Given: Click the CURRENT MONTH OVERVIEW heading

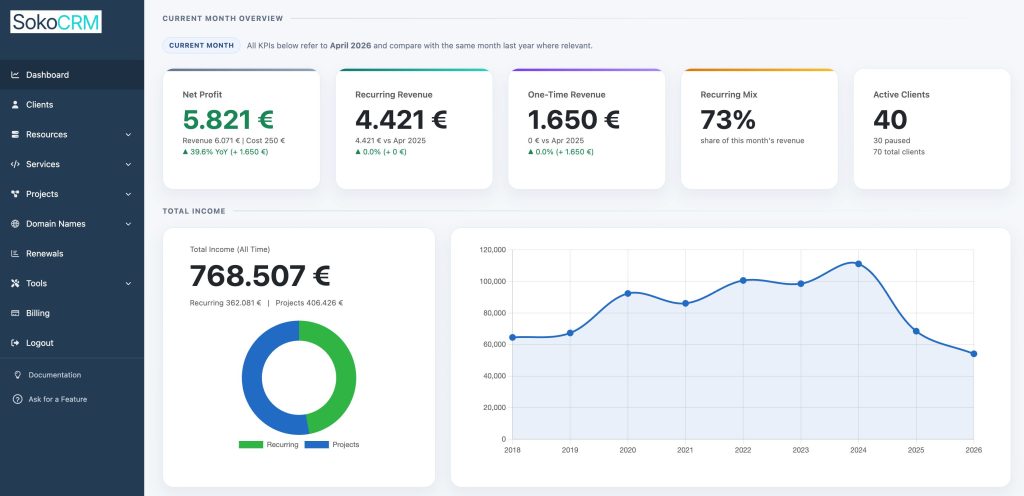Looking at the screenshot, I should [x=223, y=18].
